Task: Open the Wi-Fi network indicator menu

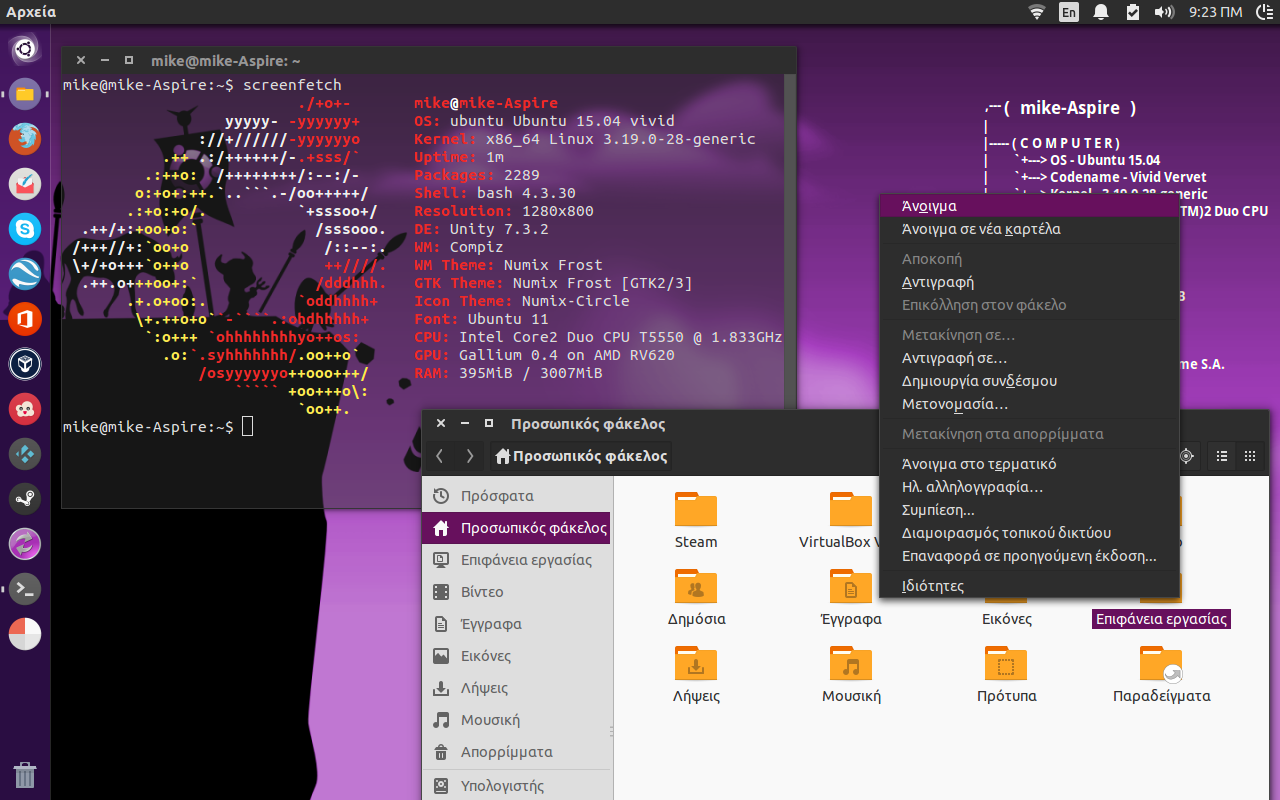Action: click(x=1037, y=12)
